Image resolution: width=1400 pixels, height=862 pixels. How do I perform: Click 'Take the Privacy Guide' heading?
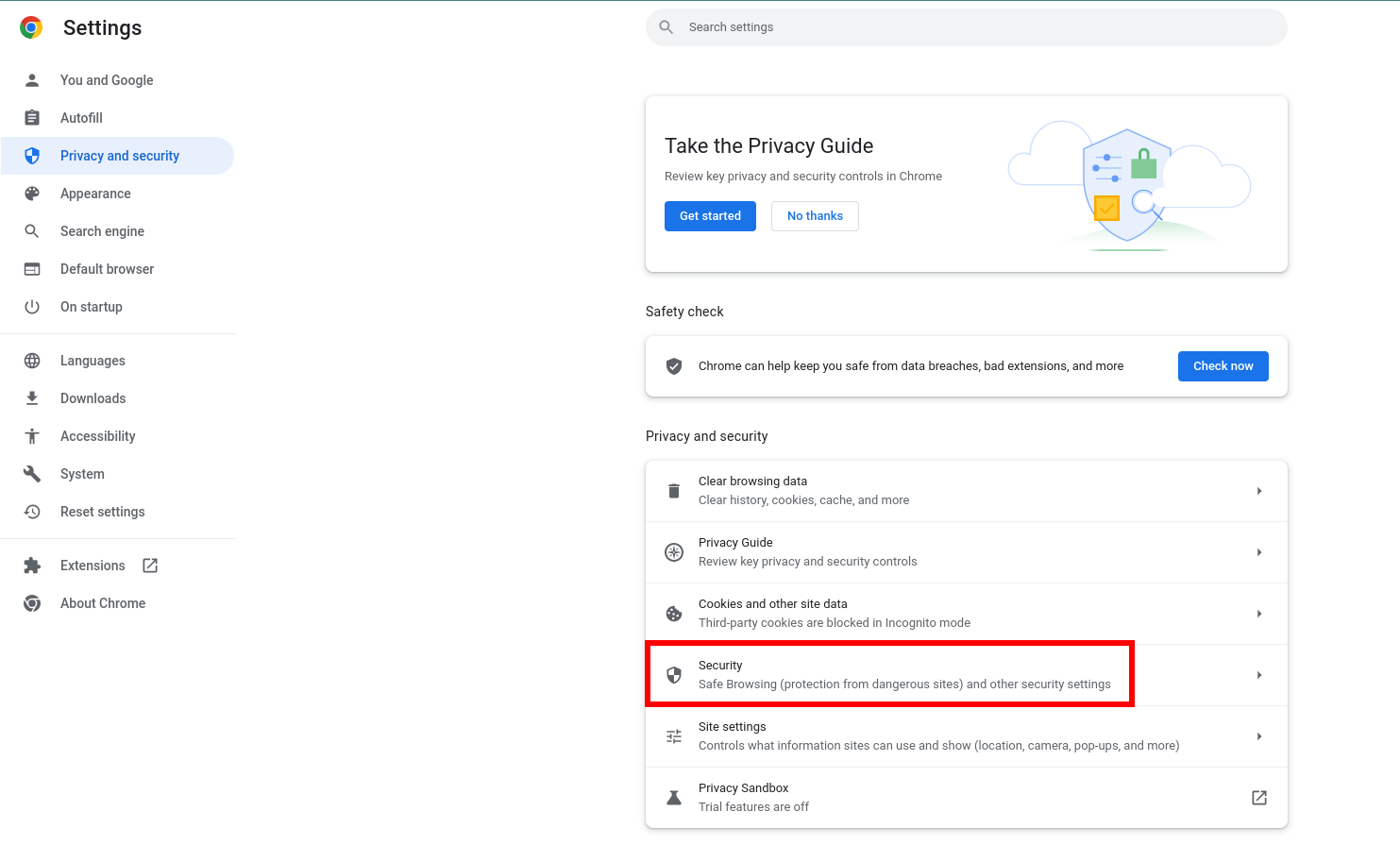tap(768, 146)
